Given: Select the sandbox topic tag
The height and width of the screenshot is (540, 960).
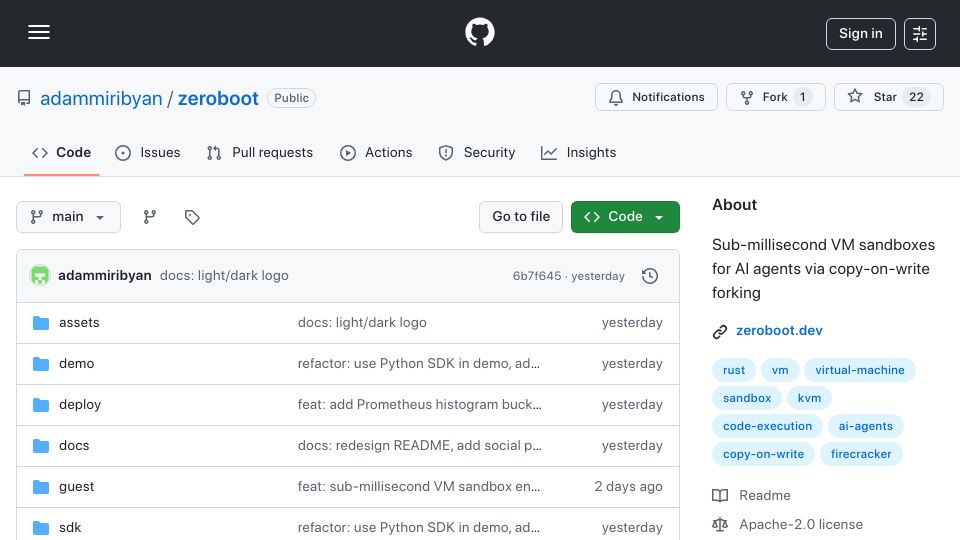Looking at the screenshot, I should pyautogui.click(x=747, y=398).
